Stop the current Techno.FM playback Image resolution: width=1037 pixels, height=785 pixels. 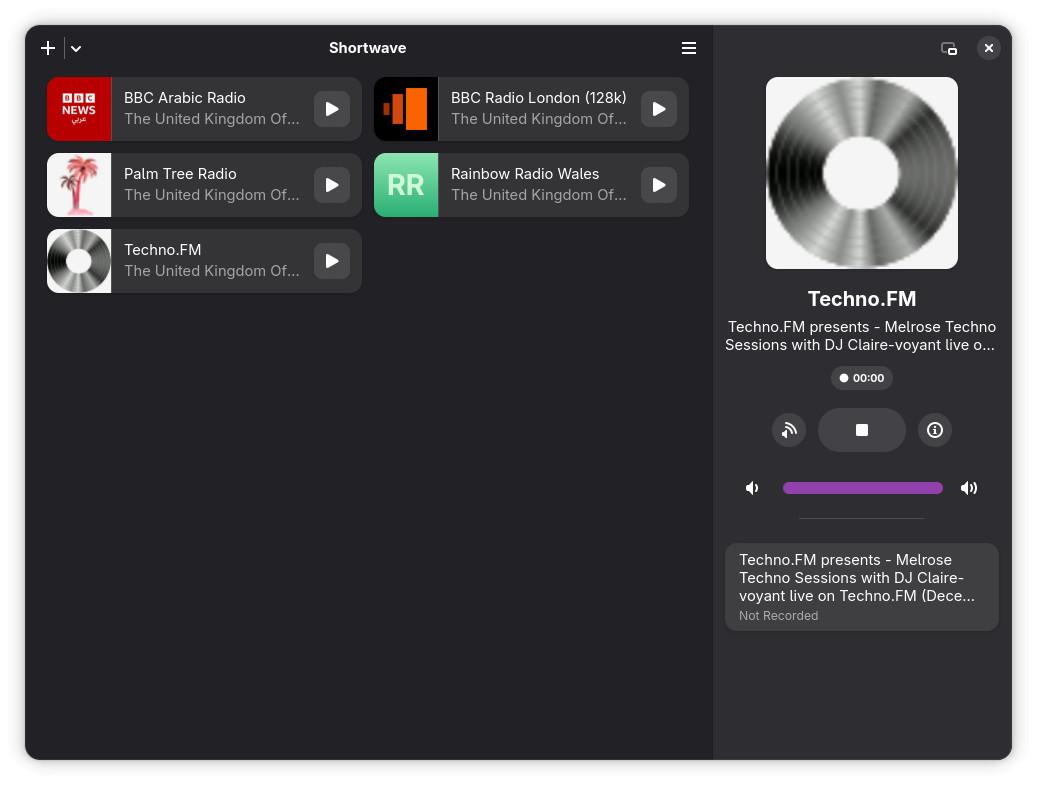pos(862,430)
